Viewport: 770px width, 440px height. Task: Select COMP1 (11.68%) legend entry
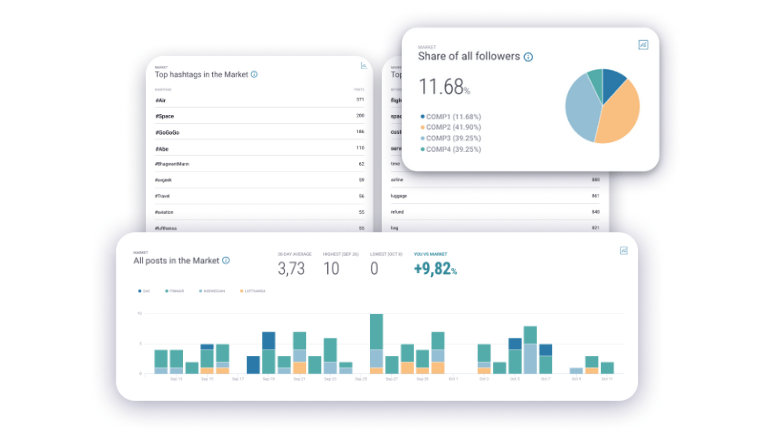click(x=452, y=116)
